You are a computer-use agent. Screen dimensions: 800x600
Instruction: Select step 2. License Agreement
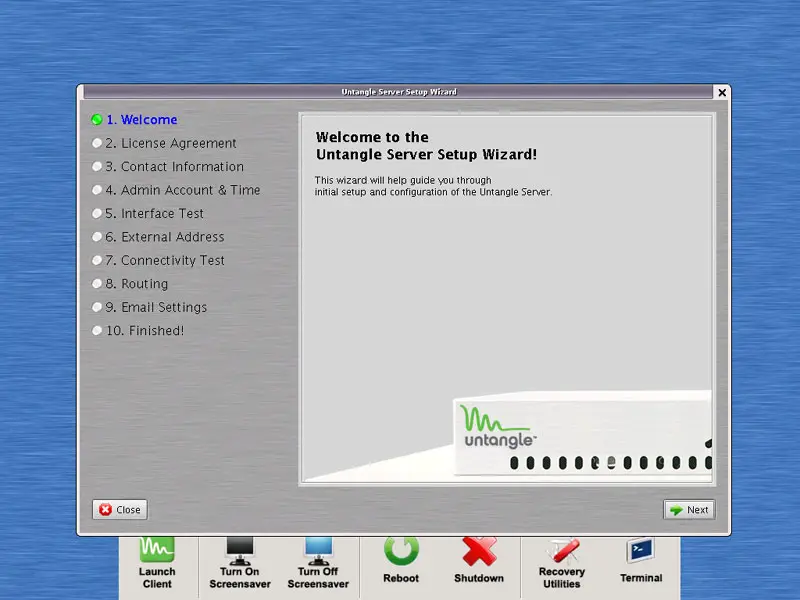pyautogui.click(x=164, y=143)
